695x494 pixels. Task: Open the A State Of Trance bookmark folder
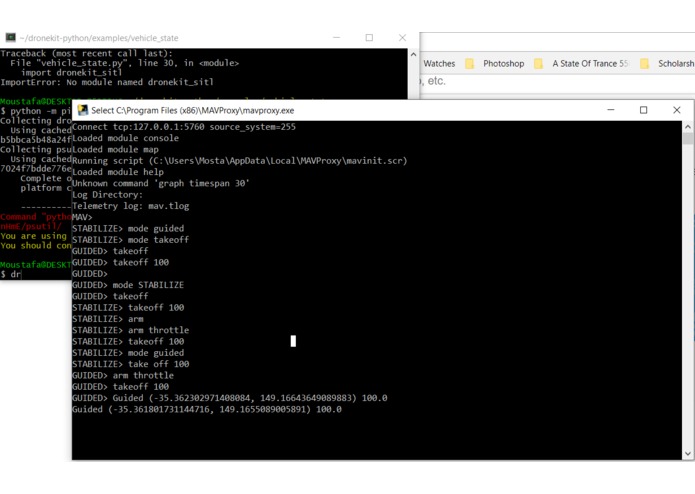click(x=590, y=63)
